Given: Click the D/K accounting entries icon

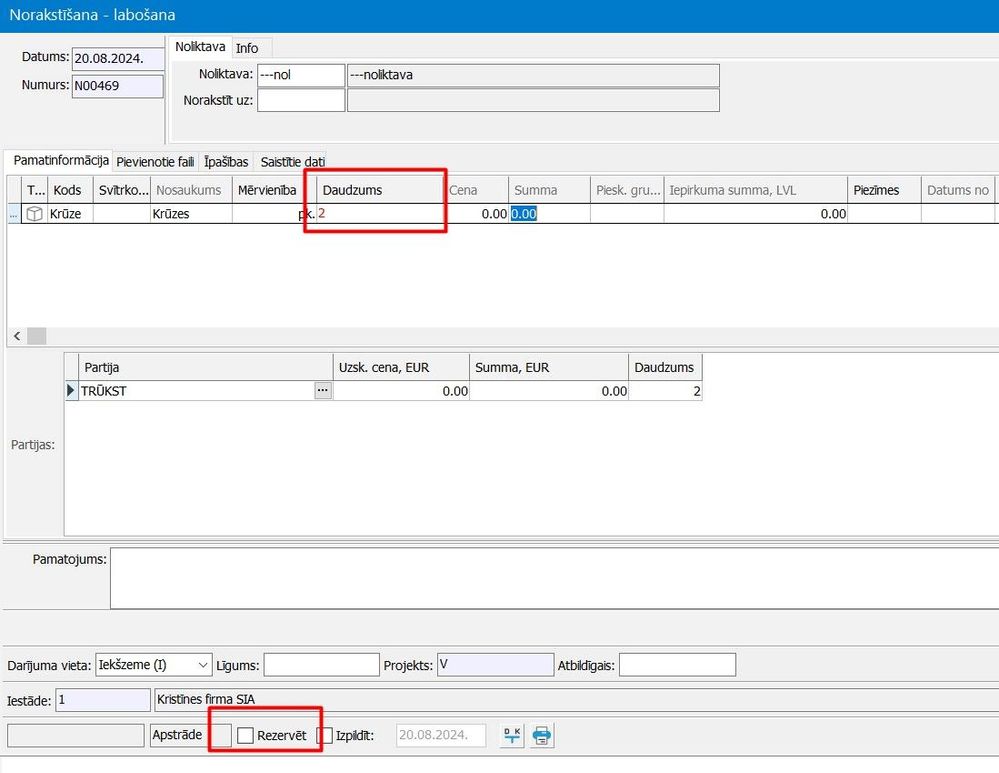Looking at the screenshot, I should (512, 736).
